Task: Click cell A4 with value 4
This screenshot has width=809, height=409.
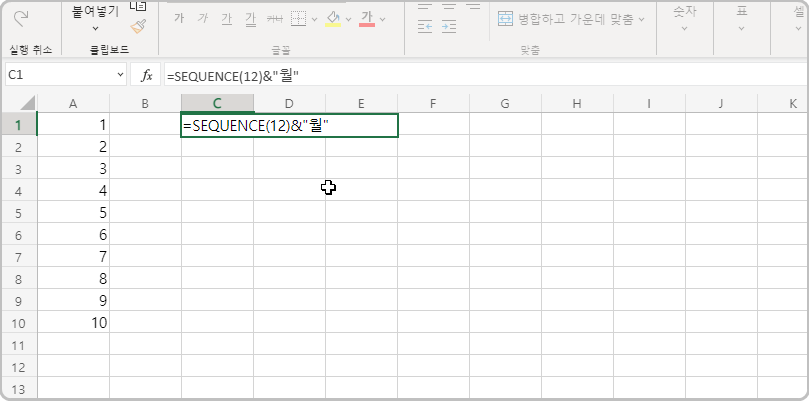Action: (x=73, y=191)
